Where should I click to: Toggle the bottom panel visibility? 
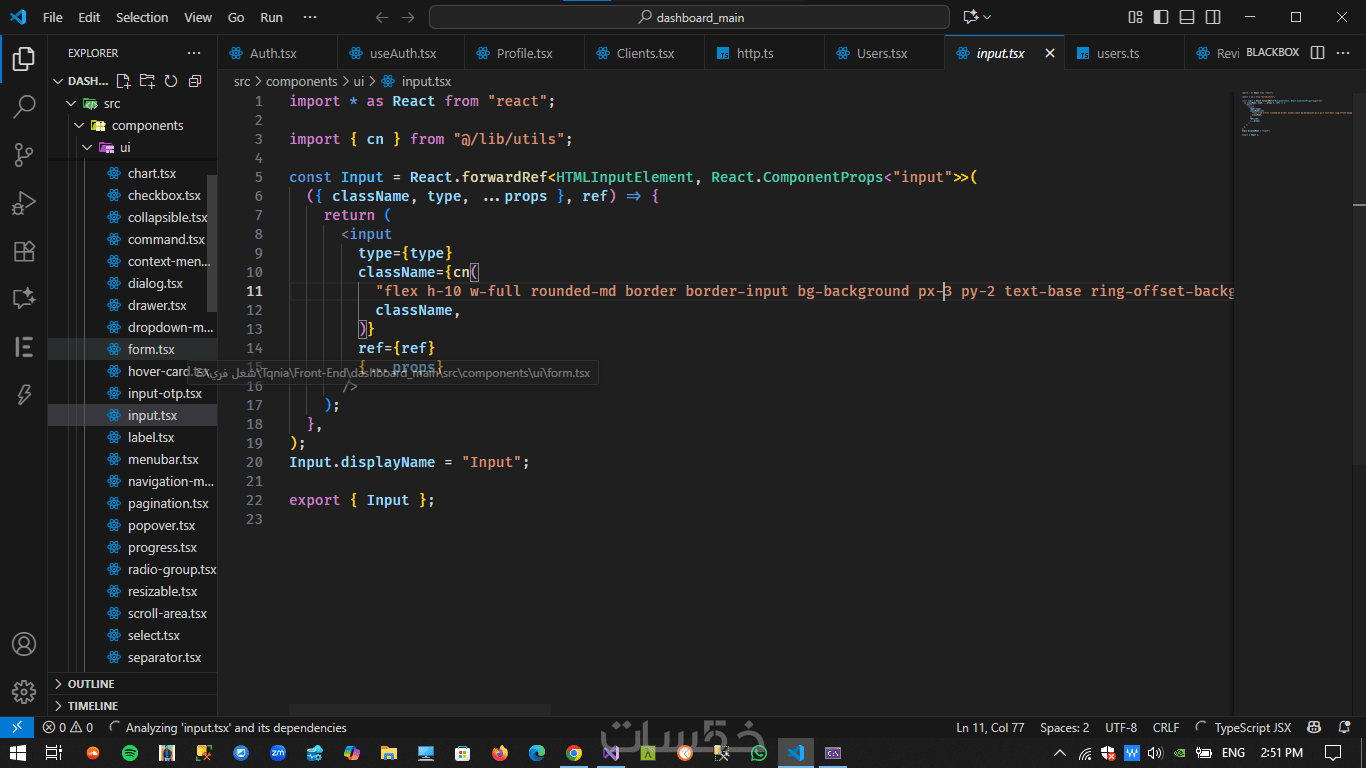pos(1187,17)
